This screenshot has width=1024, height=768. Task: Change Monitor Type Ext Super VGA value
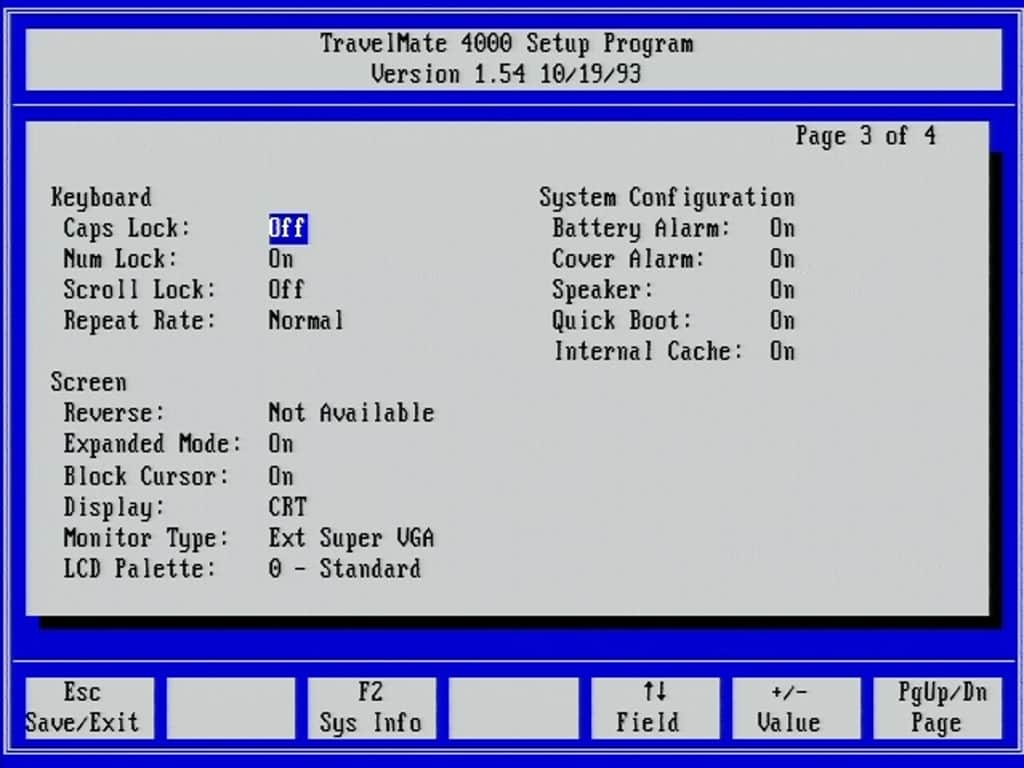(x=351, y=537)
